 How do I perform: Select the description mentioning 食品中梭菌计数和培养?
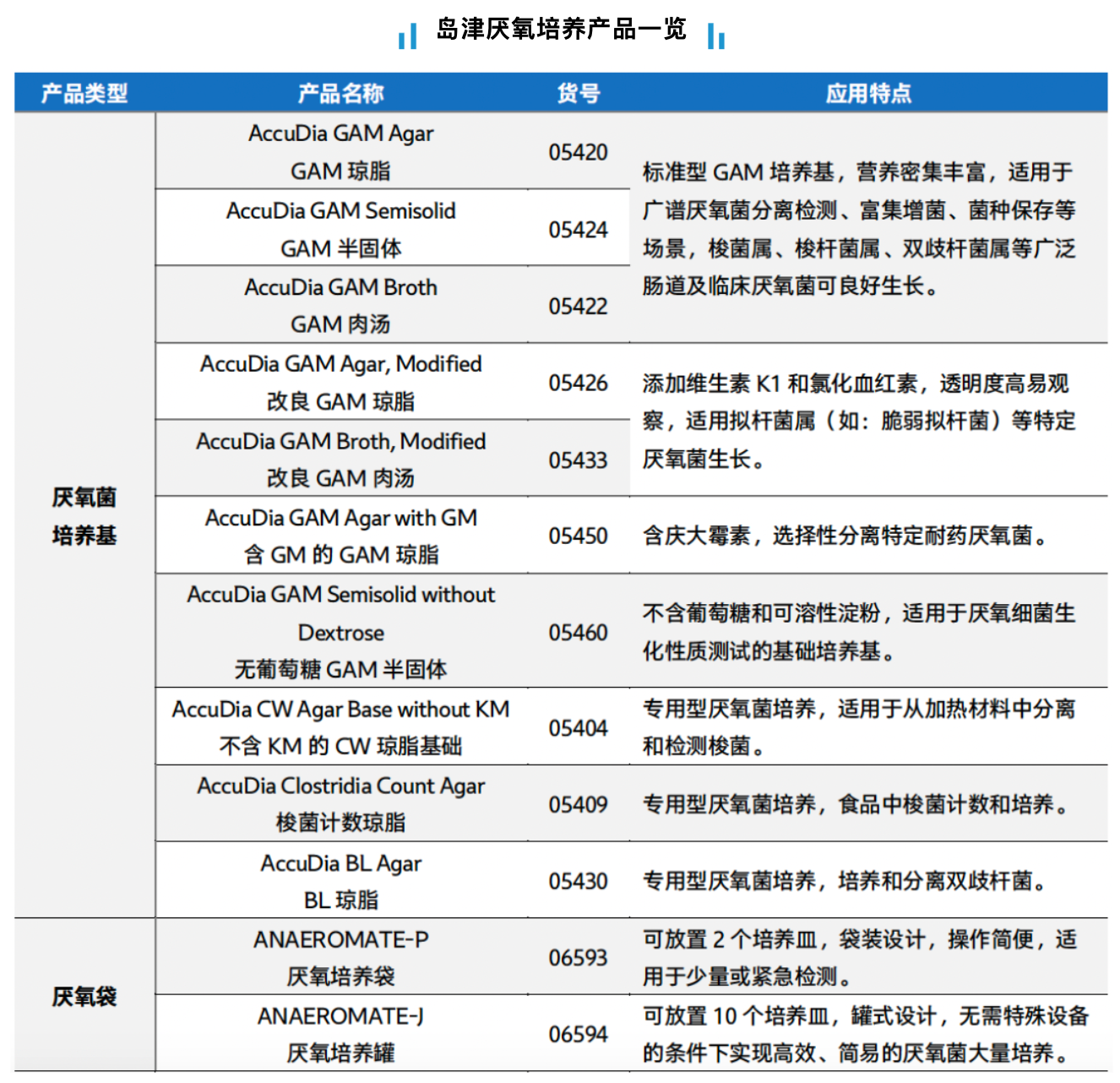coord(856,804)
